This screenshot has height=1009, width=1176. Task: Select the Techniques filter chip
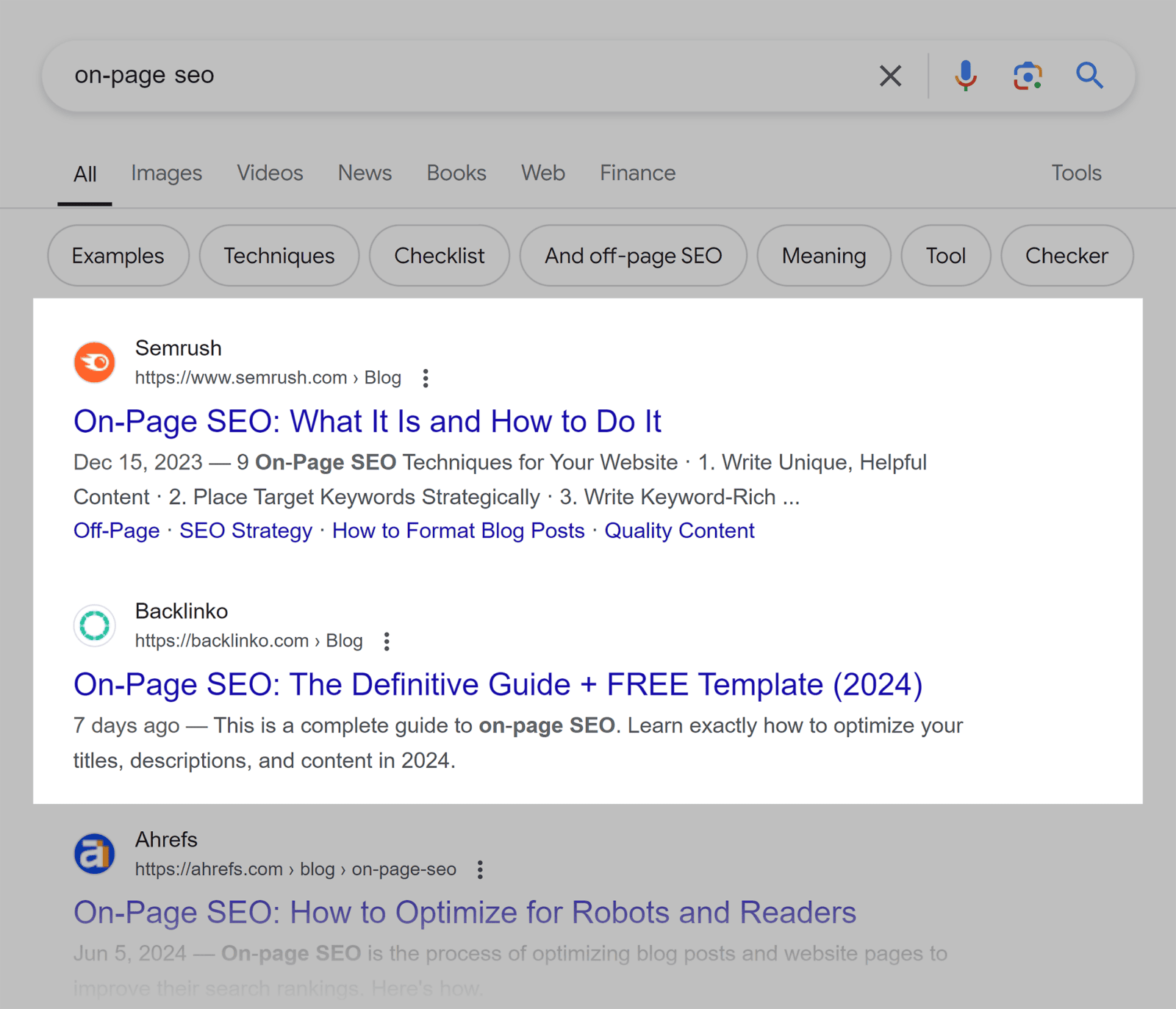(x=279, y=256)
